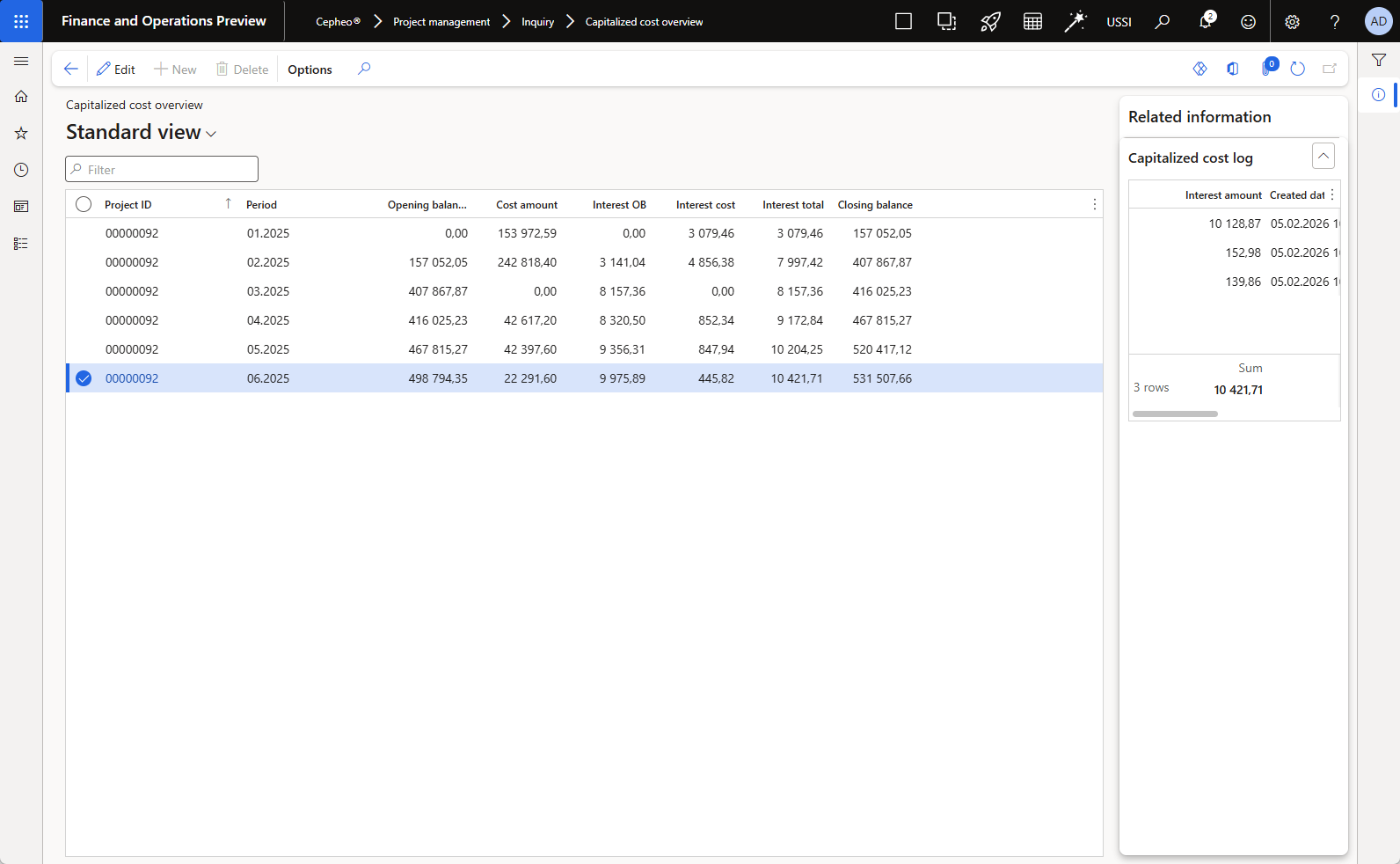Click the back arrow in the action pane
The width and height of the screenshot is (1400, 864).
(71, 69)
